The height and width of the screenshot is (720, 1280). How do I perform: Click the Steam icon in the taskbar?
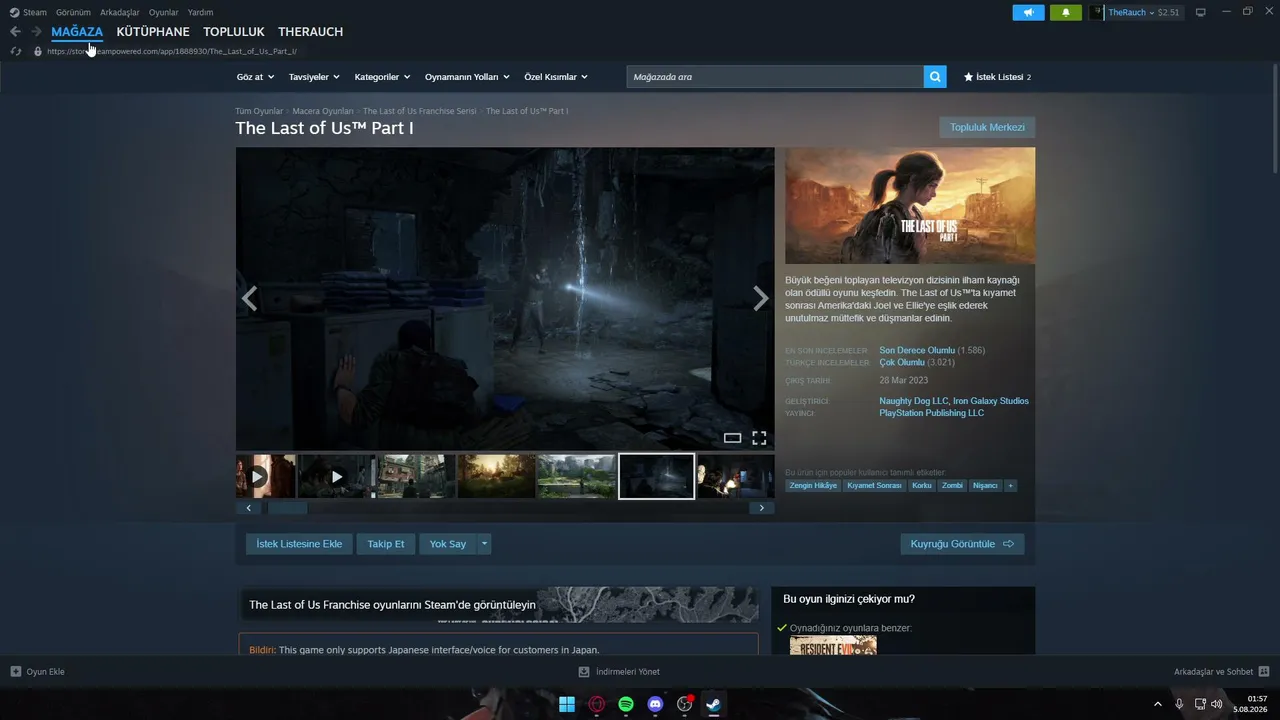713,704
